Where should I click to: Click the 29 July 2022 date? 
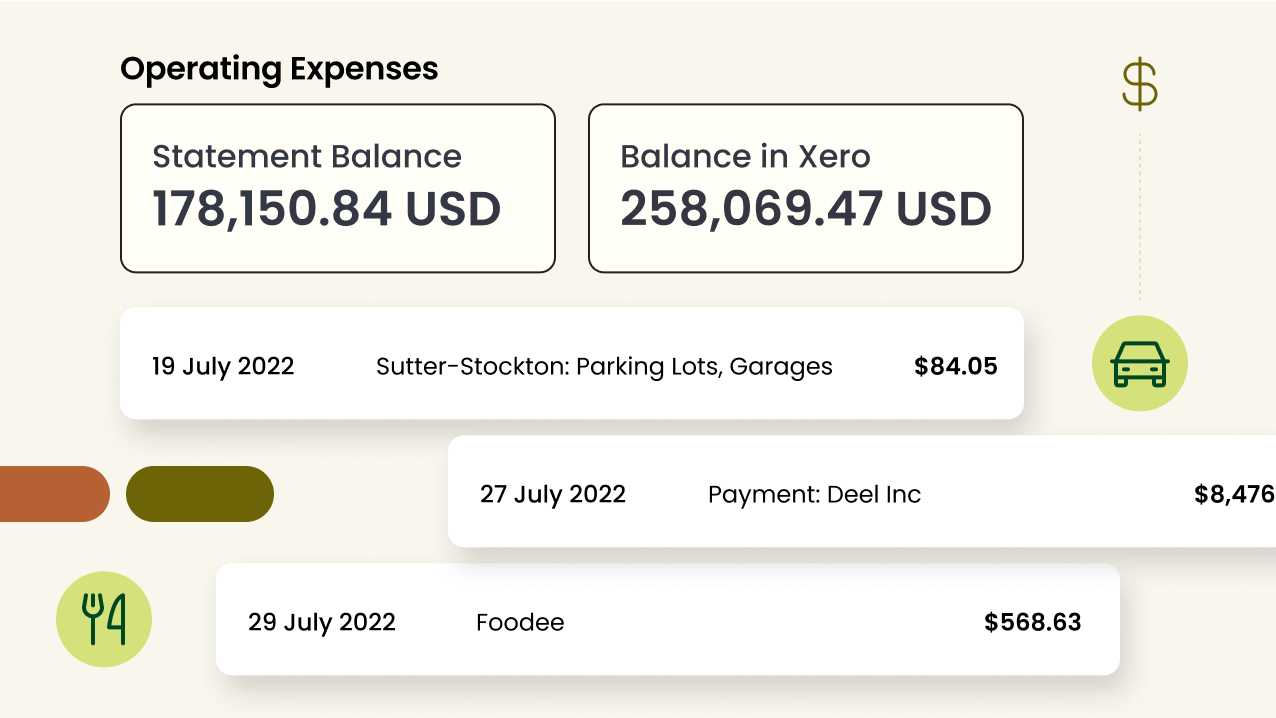click(322, 622)
